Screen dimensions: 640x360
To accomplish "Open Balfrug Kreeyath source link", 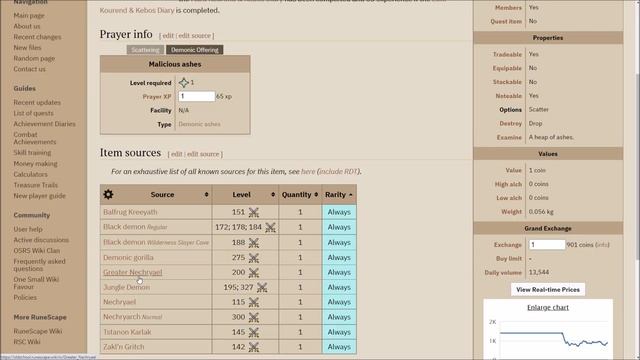I will click(x=130, y=212).
